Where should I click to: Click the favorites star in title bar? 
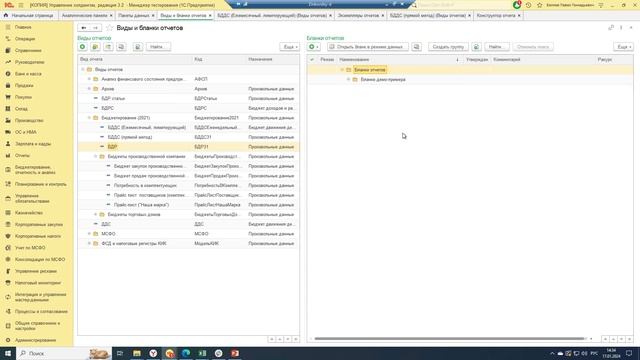(x=540, y=5)
